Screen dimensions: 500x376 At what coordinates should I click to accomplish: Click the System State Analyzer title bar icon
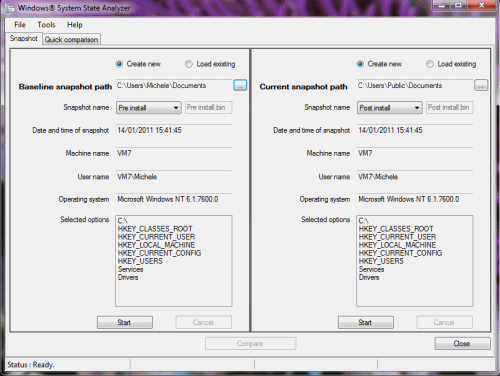pos(10,8)
